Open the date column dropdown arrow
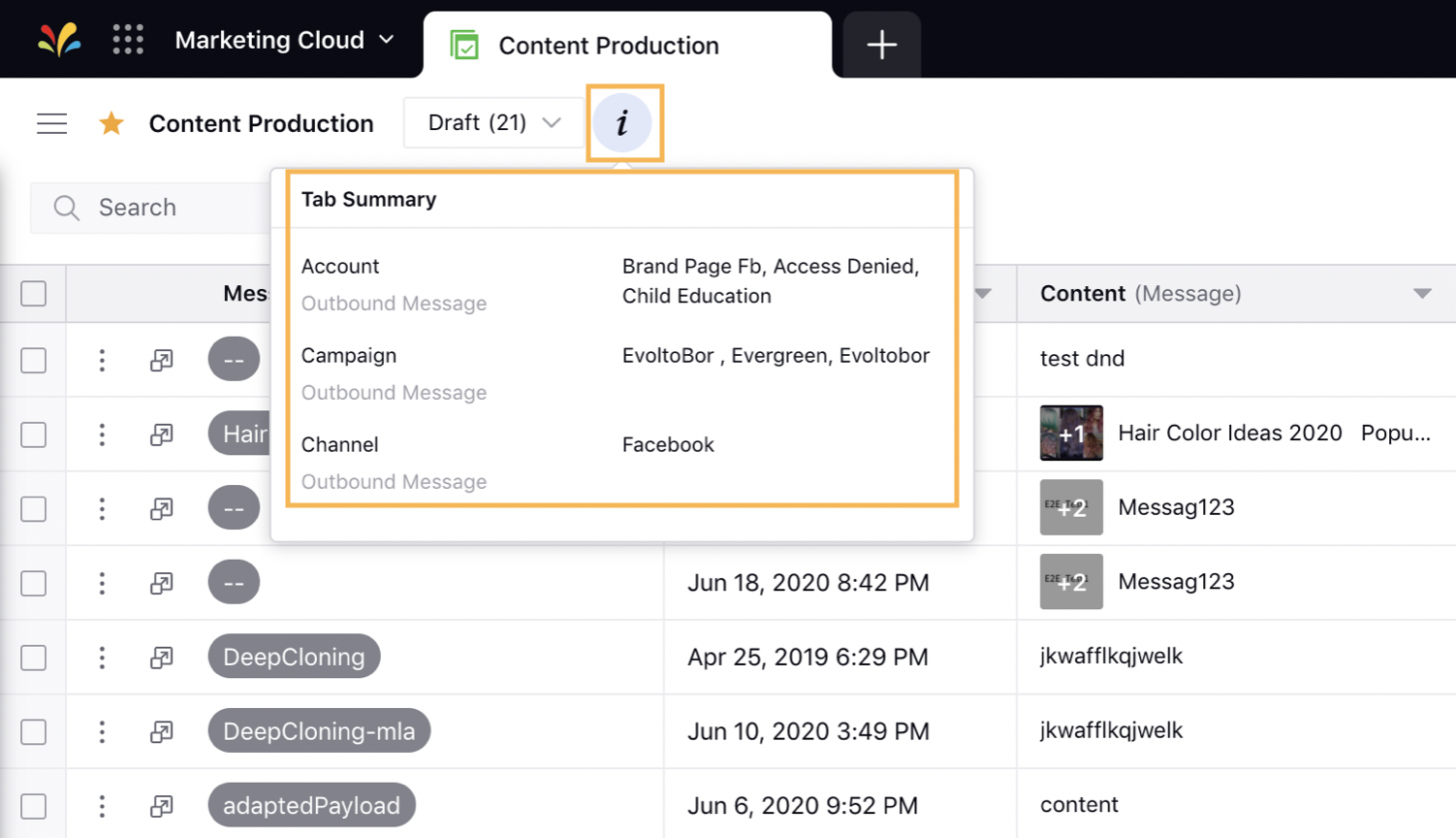The width and height of the screenshot is (1456, 838). click(983, 294)
